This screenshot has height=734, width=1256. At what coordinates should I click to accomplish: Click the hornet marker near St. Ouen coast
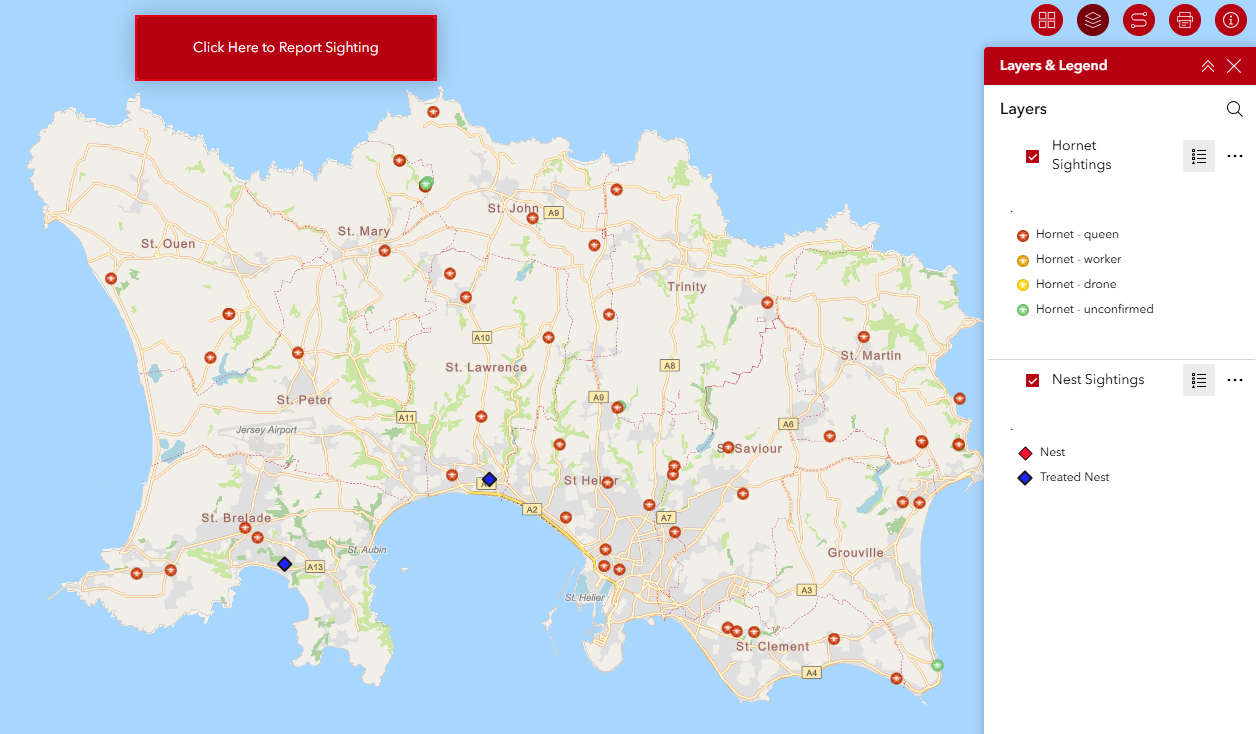(111, 279)
